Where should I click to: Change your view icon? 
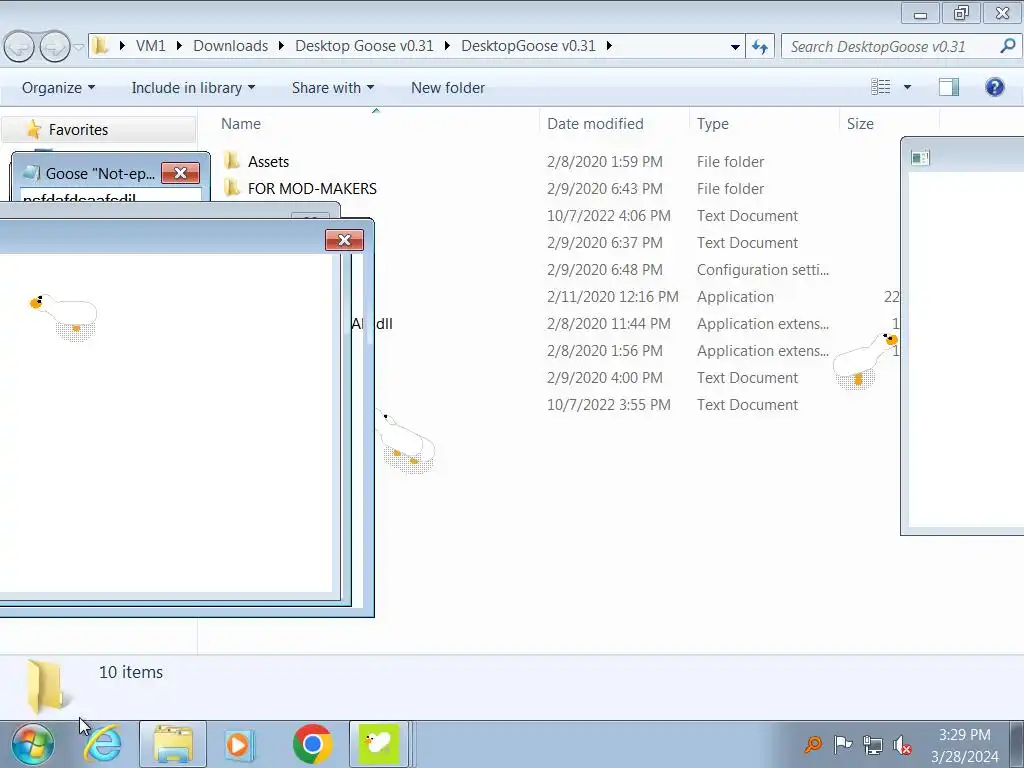tap(880, 87)
